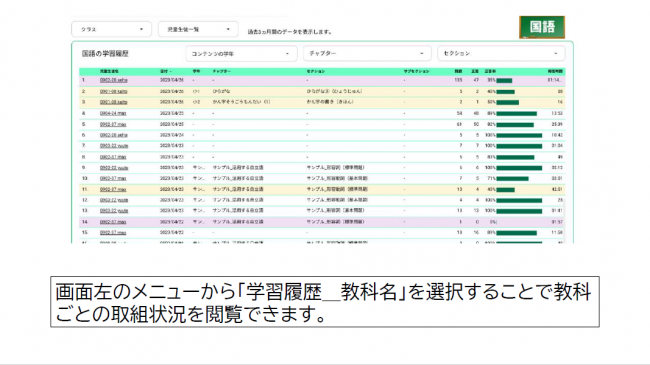650x365 pixels.
Task: Open the student link in row 4
Action: (113, 113)
